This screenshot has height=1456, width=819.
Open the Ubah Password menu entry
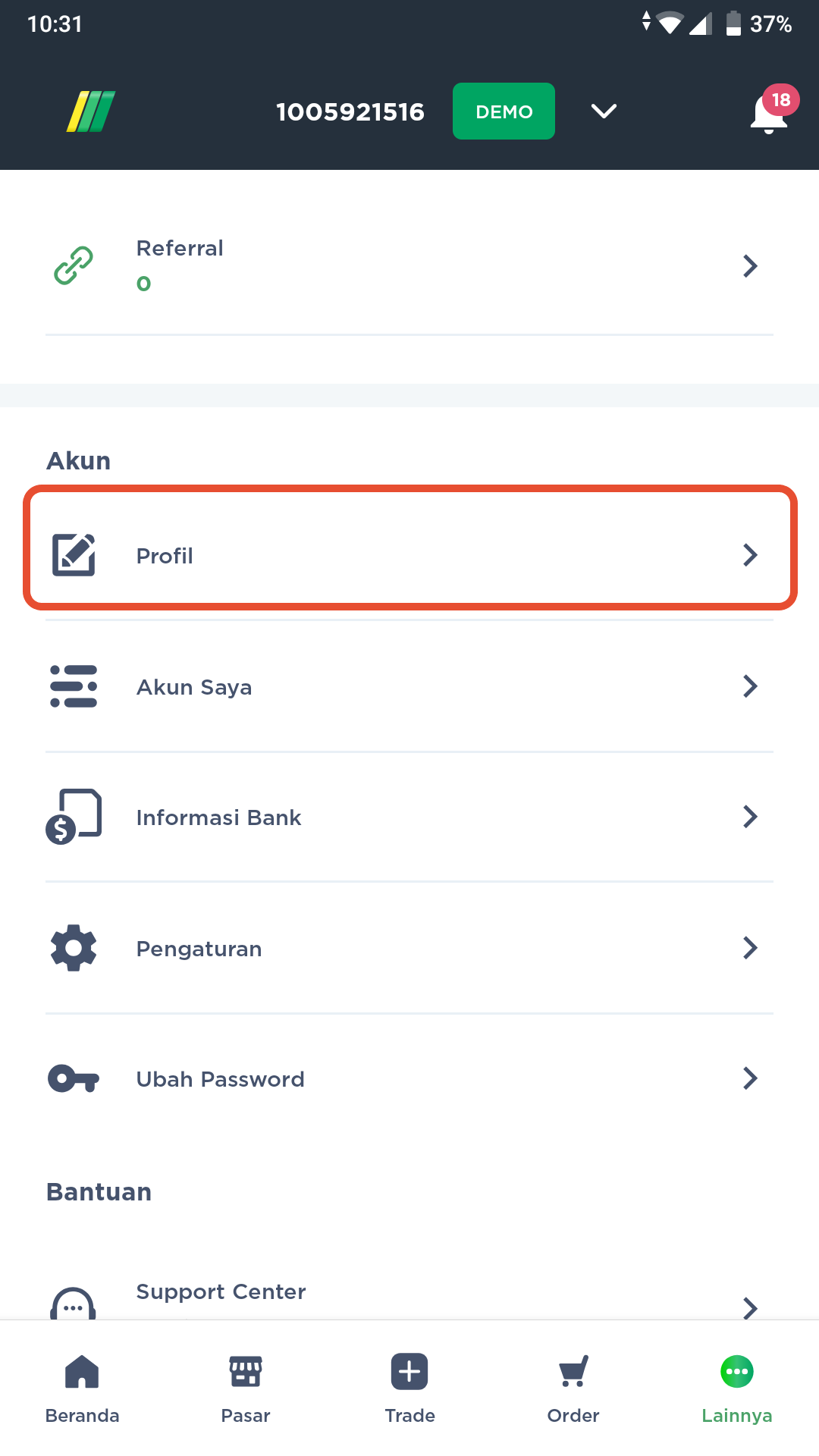(x=409, y=1078)
